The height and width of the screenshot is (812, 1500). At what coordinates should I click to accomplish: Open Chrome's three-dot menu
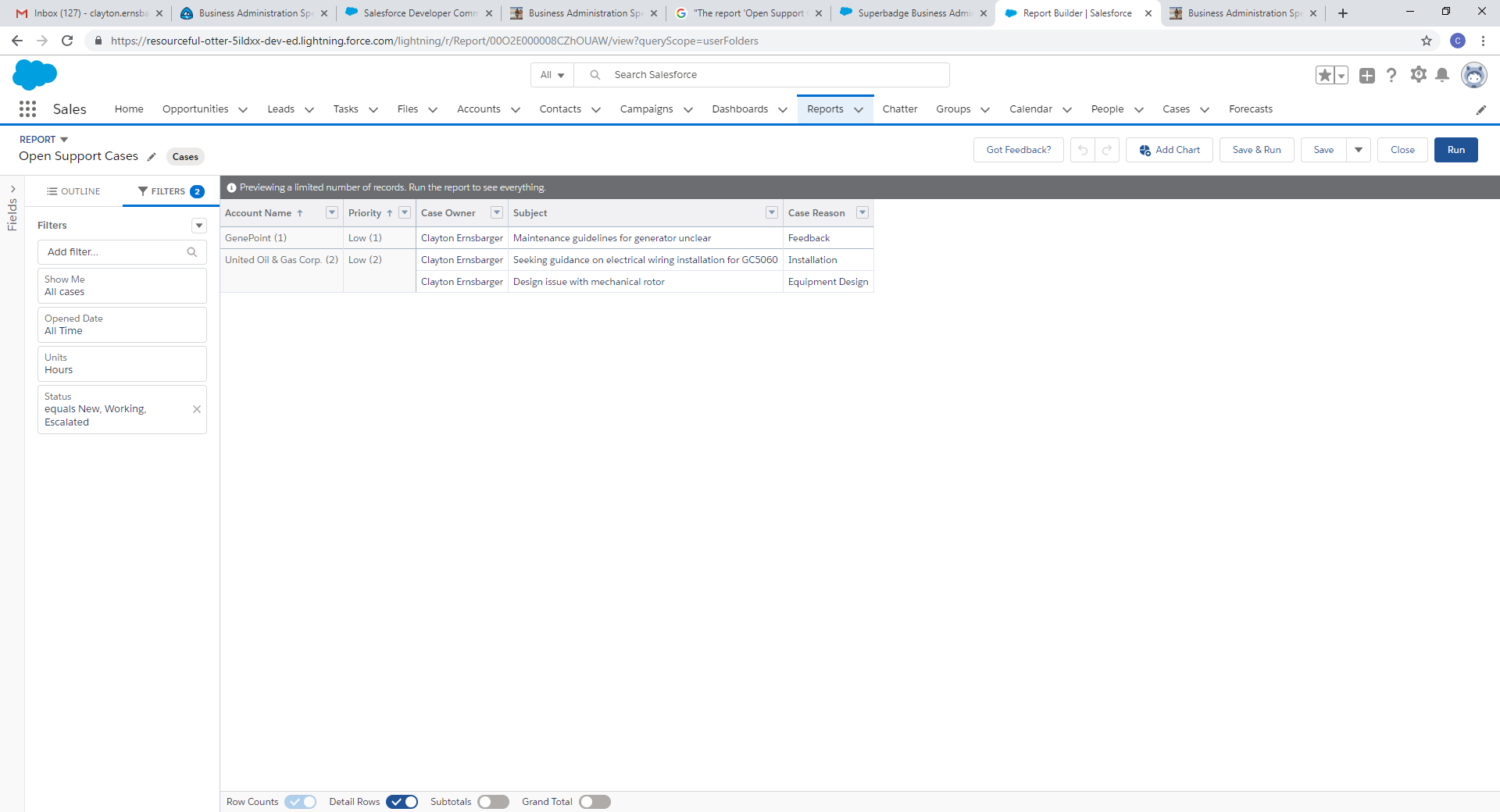coord(1483,41)
